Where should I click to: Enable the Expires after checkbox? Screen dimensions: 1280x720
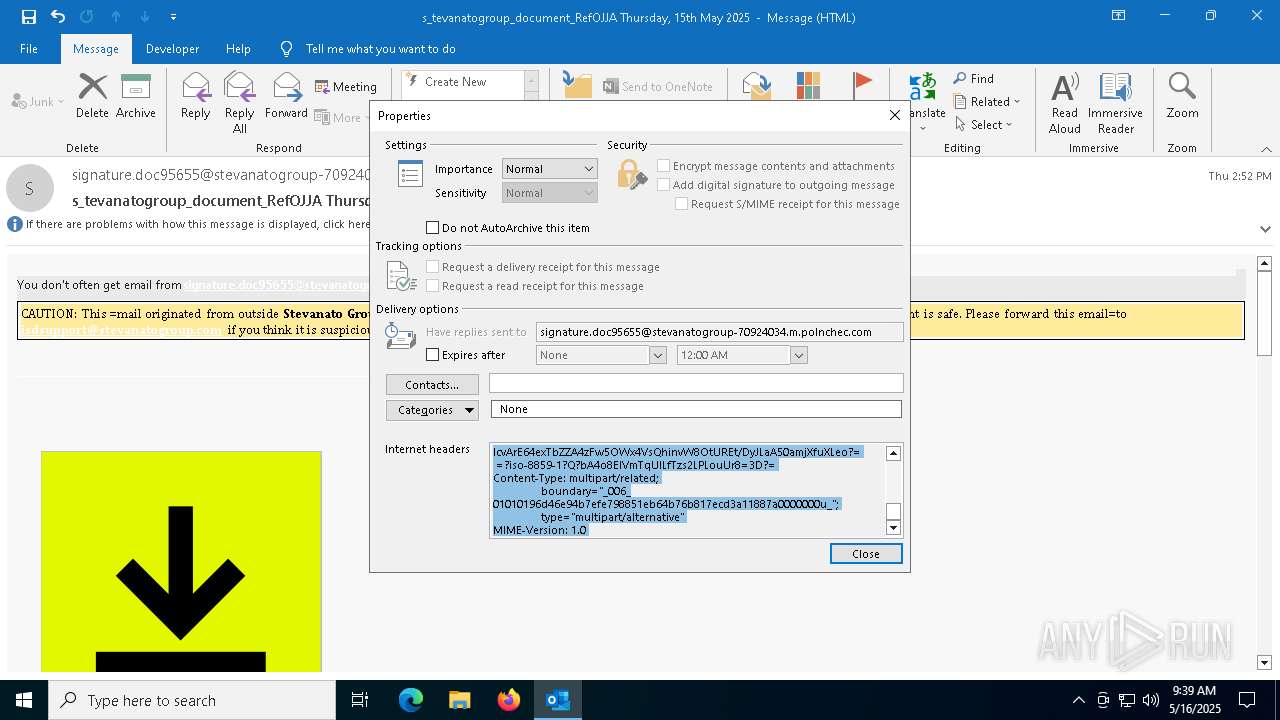click(x=433, y=355)
